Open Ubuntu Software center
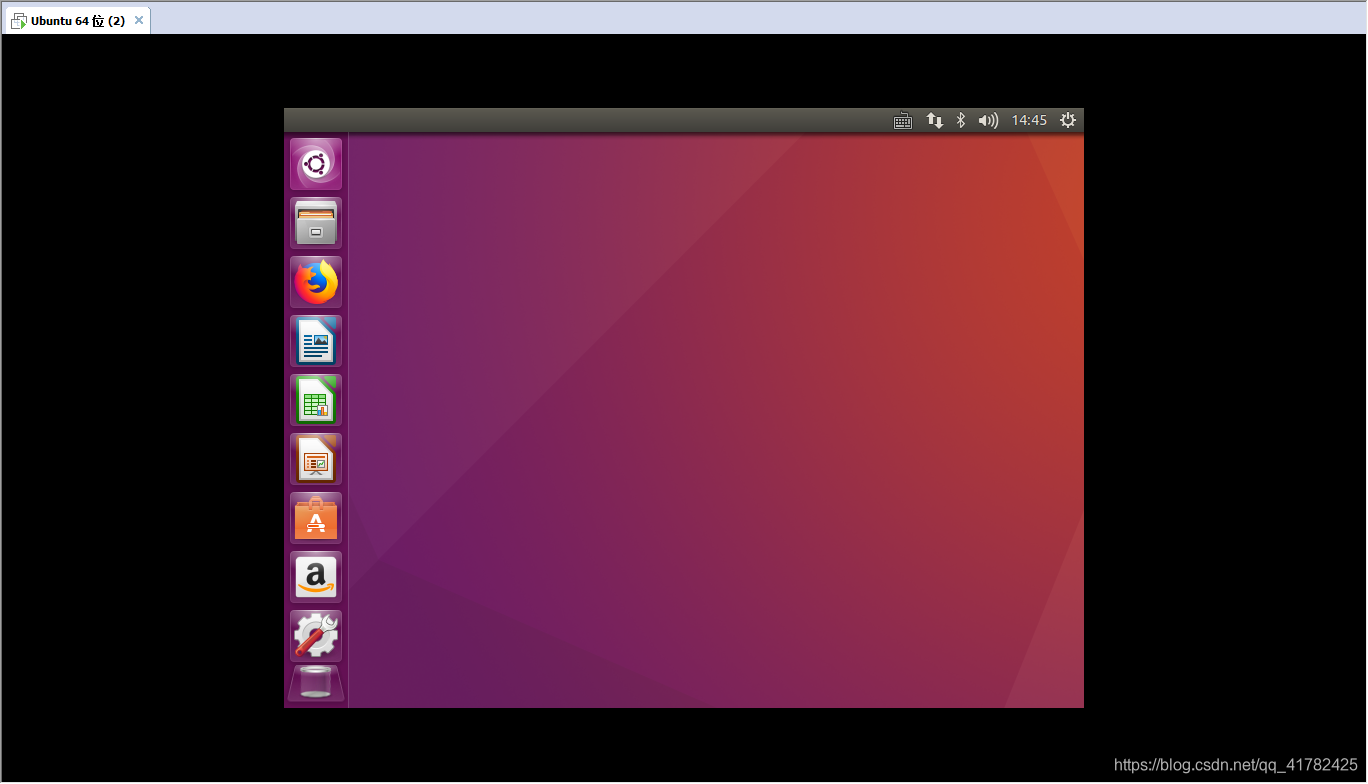 coord(316,518)
